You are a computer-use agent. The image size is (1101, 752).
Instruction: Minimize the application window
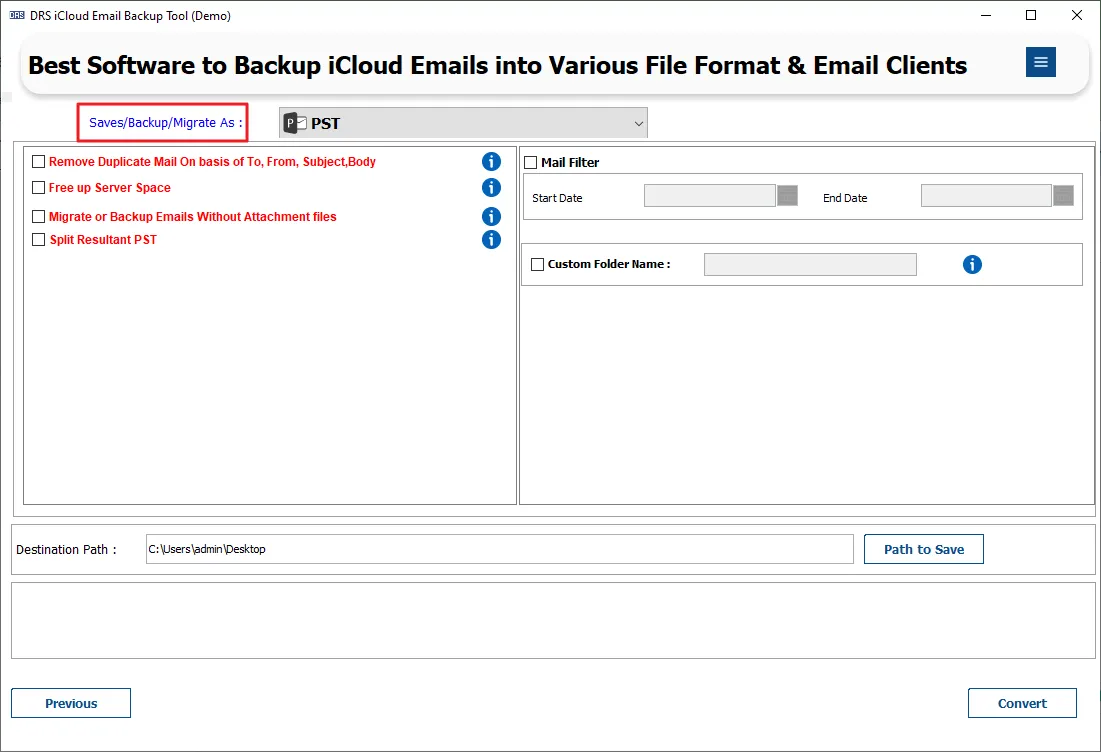tap(986, 15)
